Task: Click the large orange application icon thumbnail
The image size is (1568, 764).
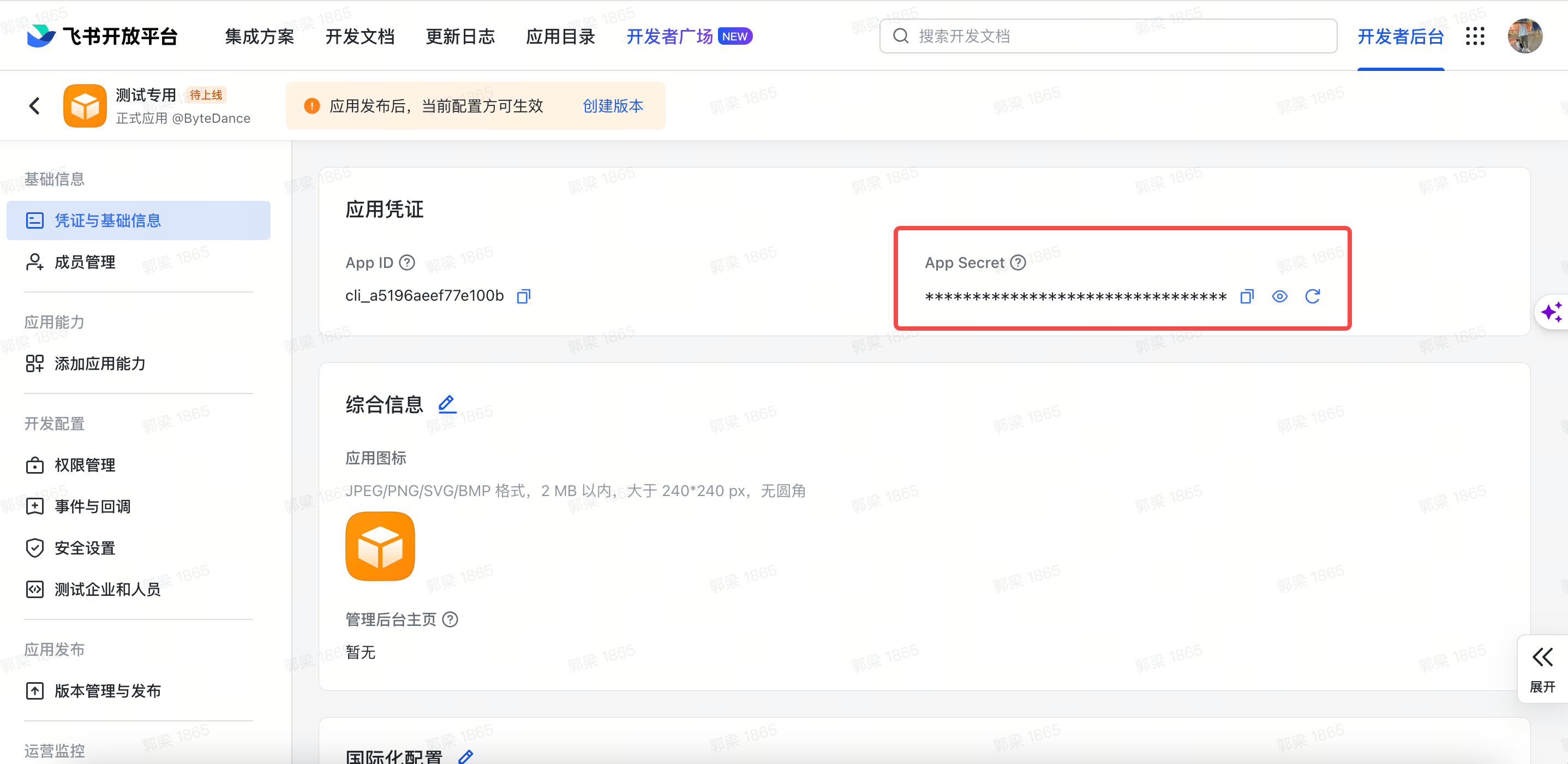Action: click(380, 546)
